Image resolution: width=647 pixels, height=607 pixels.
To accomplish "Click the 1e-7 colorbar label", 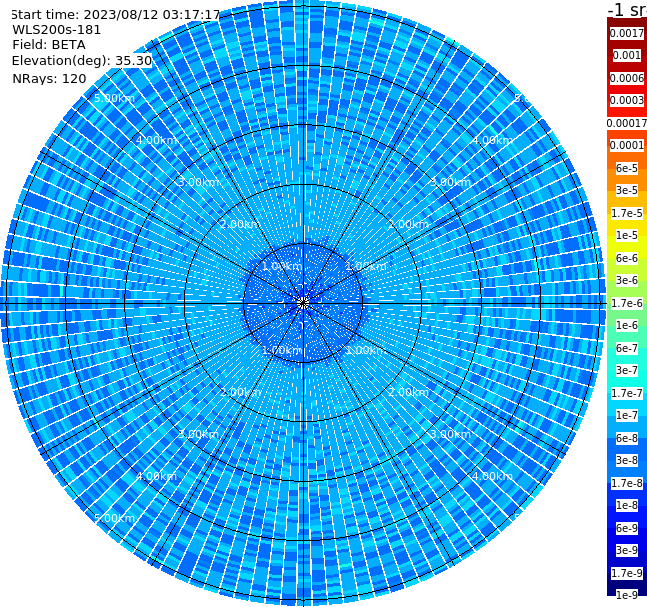I will click(x=627, y=415).
